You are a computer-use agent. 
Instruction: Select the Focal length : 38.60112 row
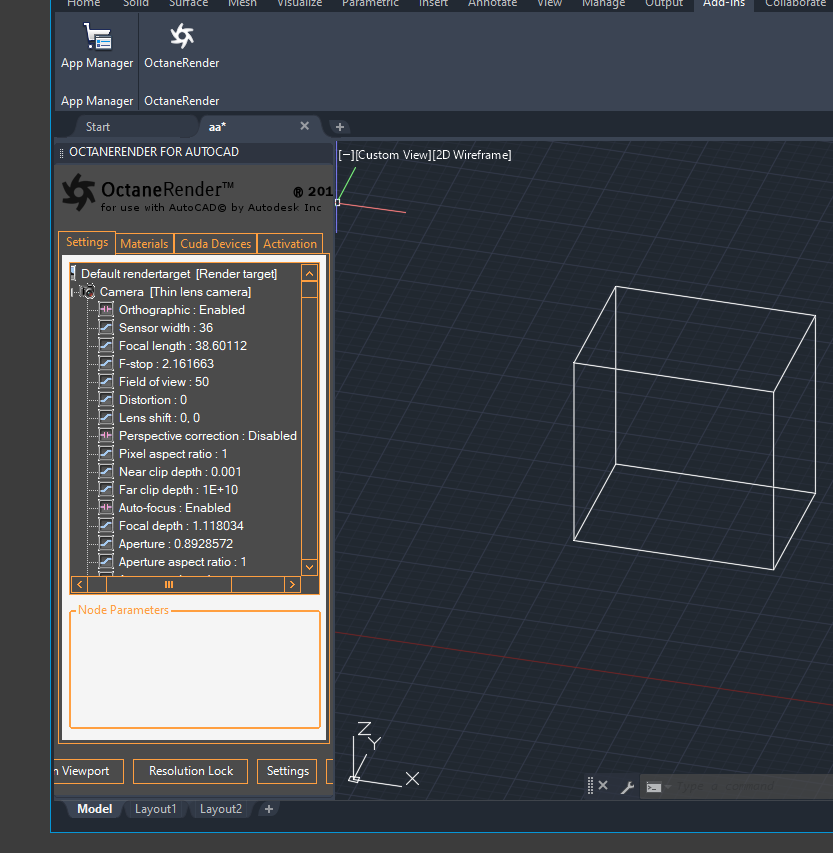click(x=183, y=345)
